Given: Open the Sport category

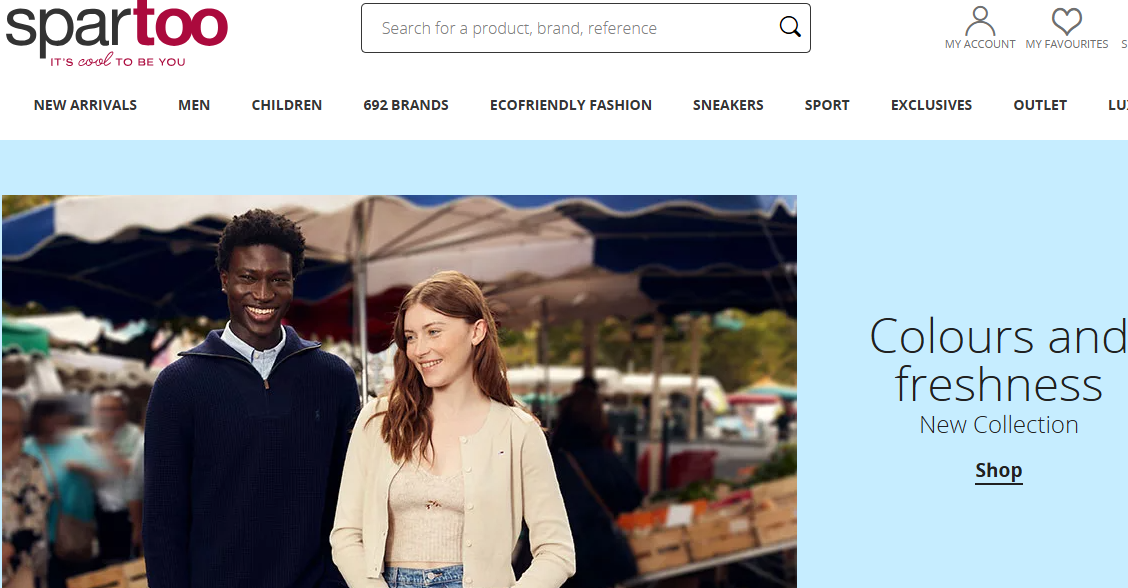Looking at the screenshot, I should 827,105.
